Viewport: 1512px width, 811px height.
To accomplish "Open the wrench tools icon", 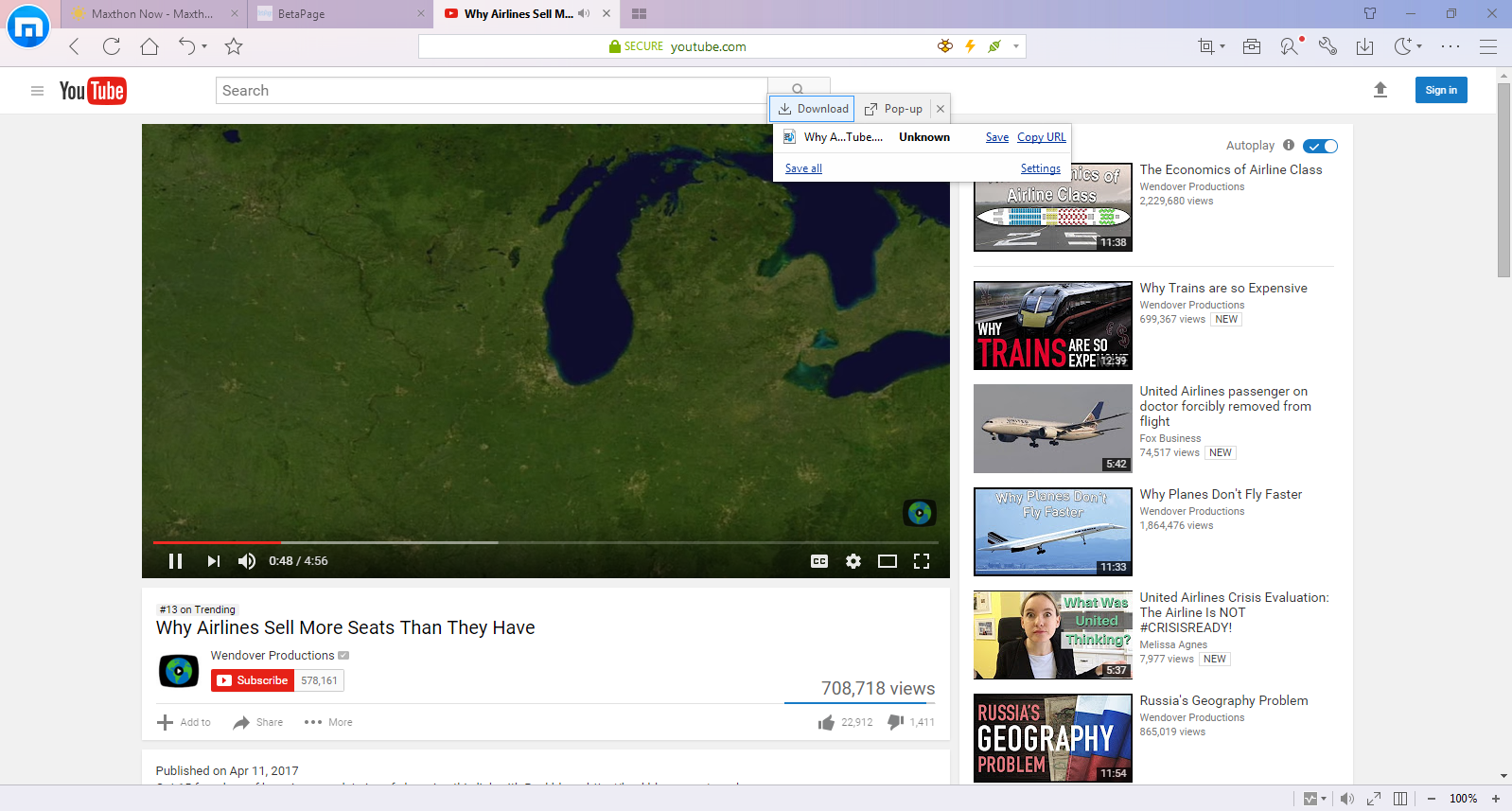I will [x=1327, y=46].
